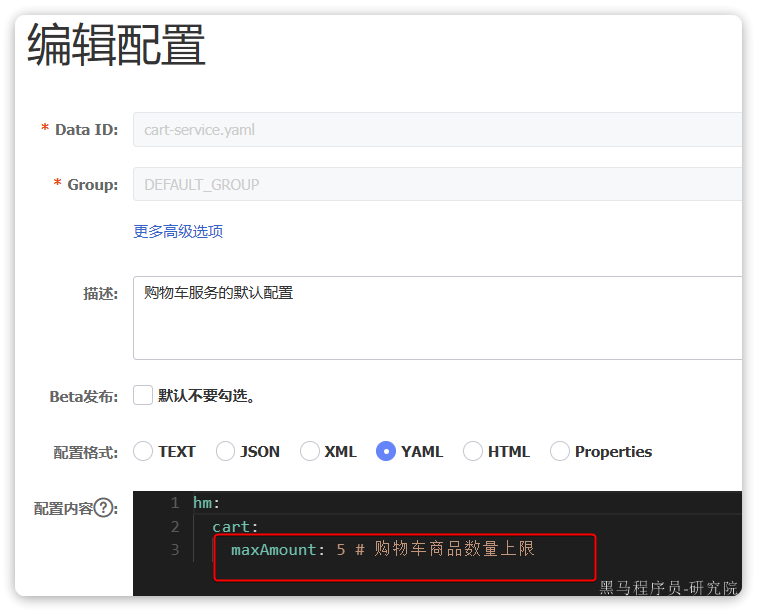Image resolution: width=757 pixels, height=613 pixels.
Task: Choose JSON as the config format
Action: click(x=226, y=451)
